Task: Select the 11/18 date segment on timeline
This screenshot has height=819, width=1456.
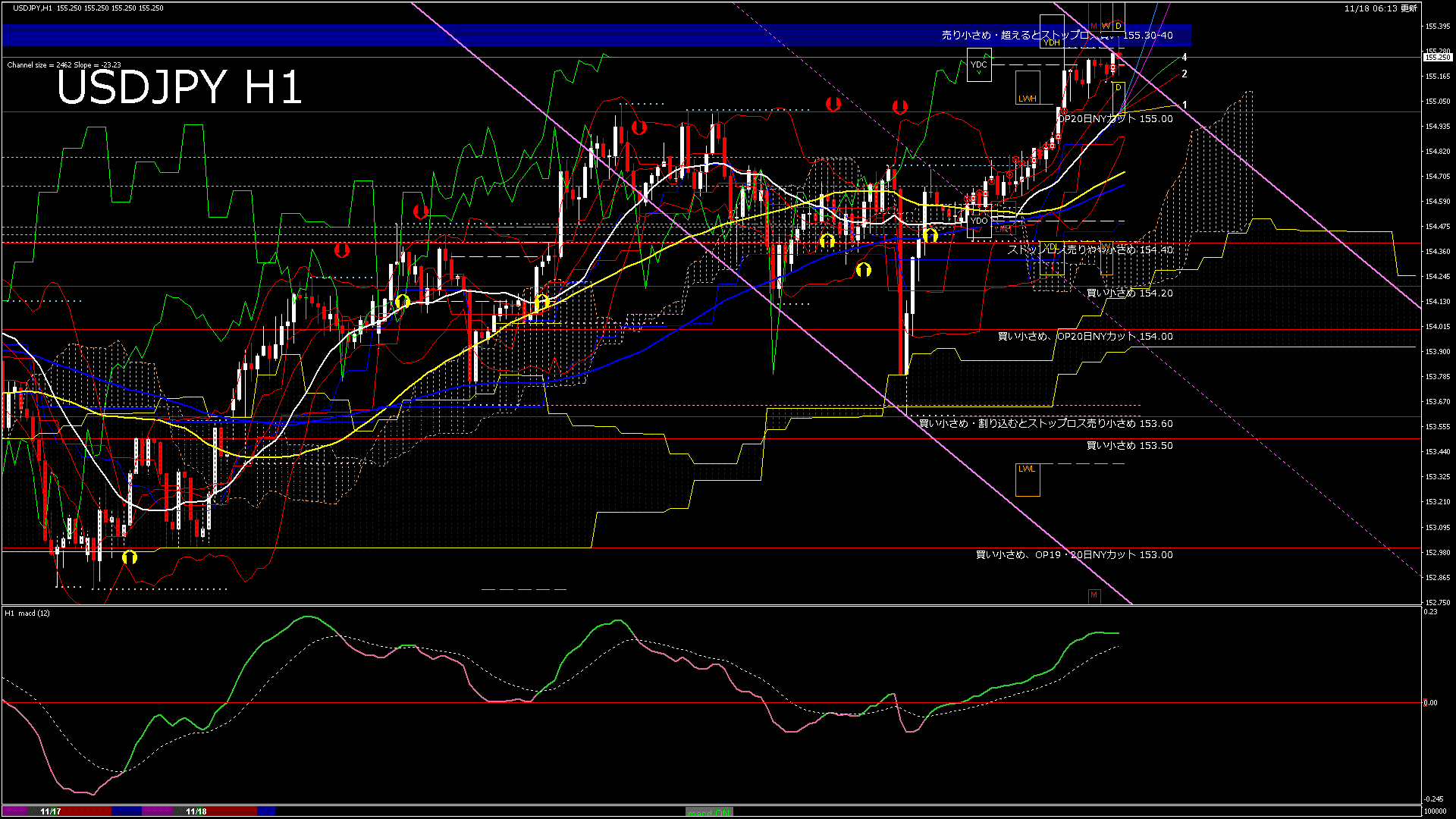Action: [196, 811]
